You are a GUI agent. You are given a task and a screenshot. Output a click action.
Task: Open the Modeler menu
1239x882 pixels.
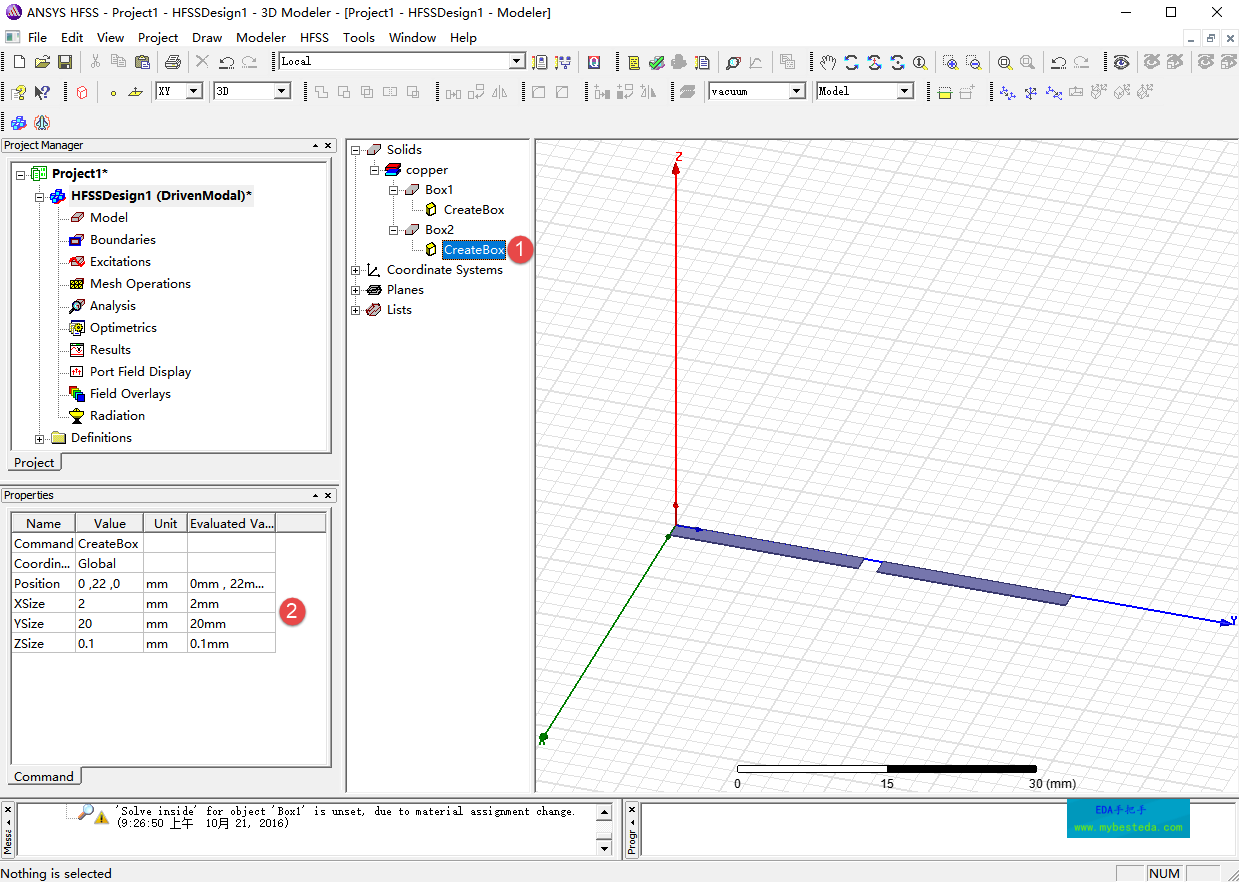[261, 37]
